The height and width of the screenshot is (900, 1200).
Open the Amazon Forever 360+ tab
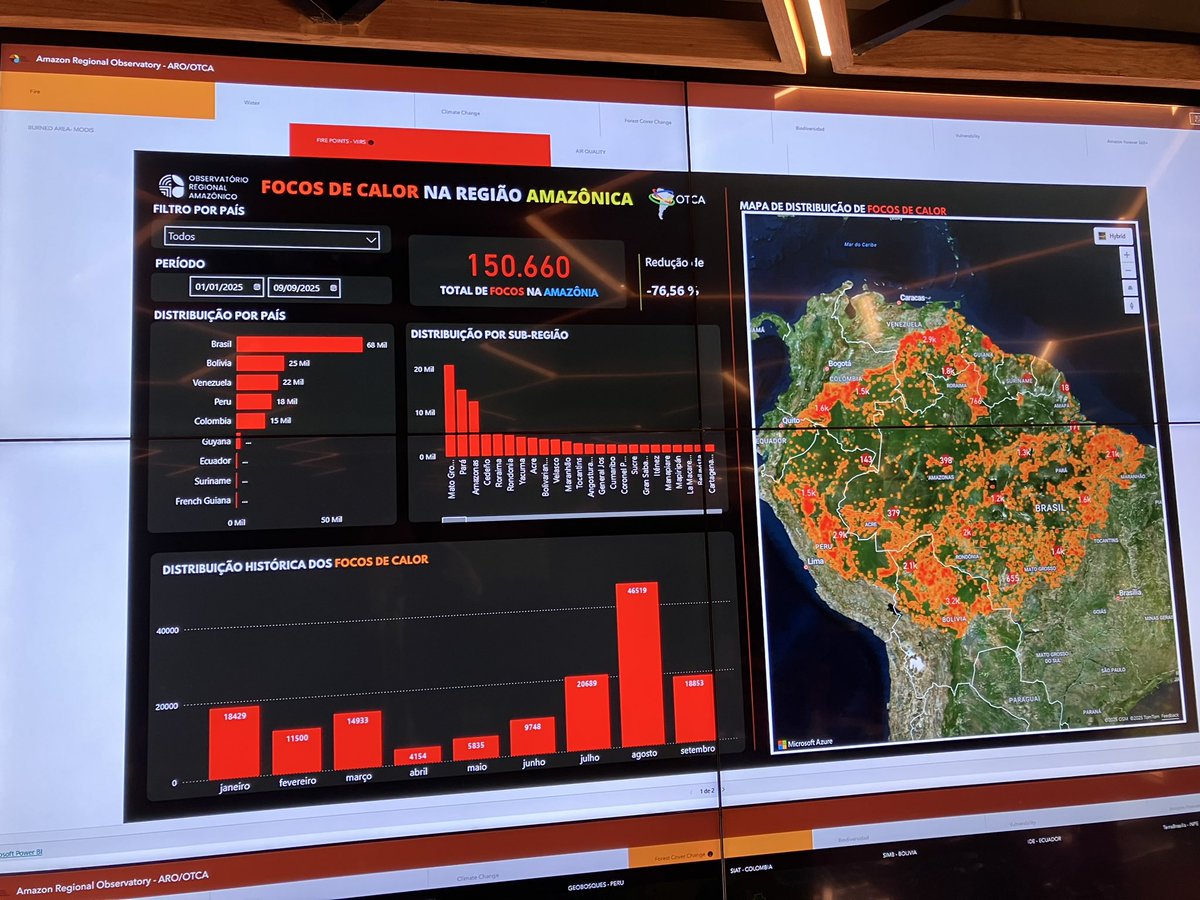coord(1128,142)
